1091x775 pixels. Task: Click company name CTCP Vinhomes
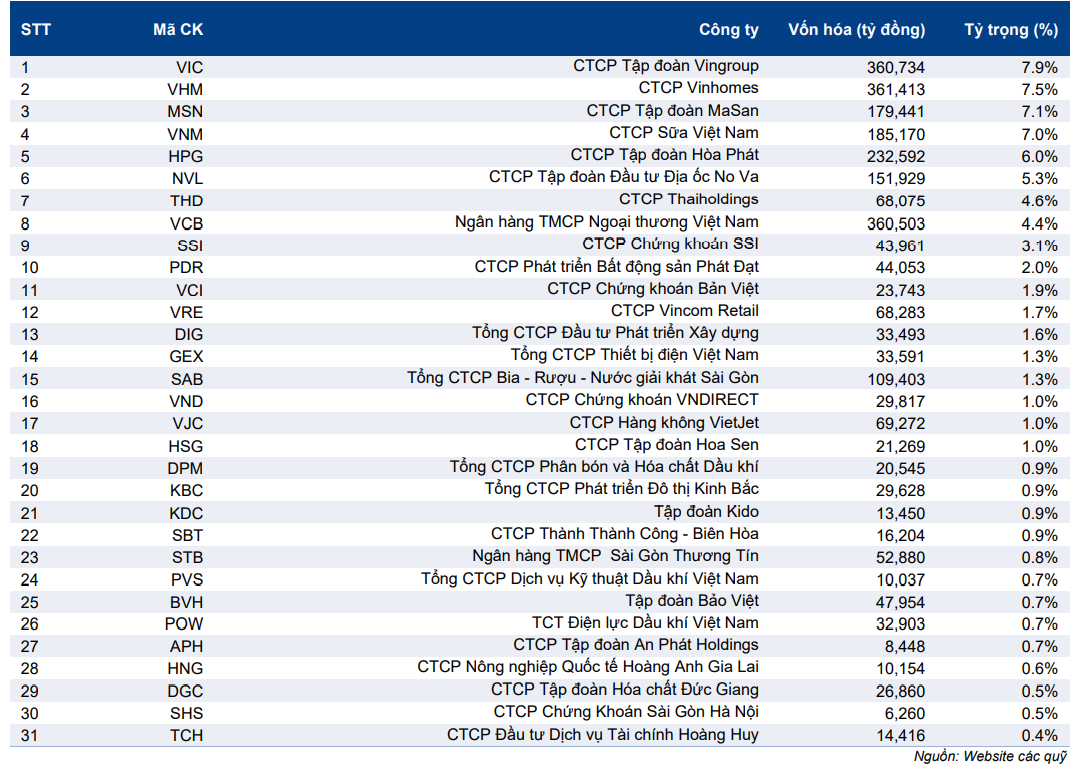point(699,88)
